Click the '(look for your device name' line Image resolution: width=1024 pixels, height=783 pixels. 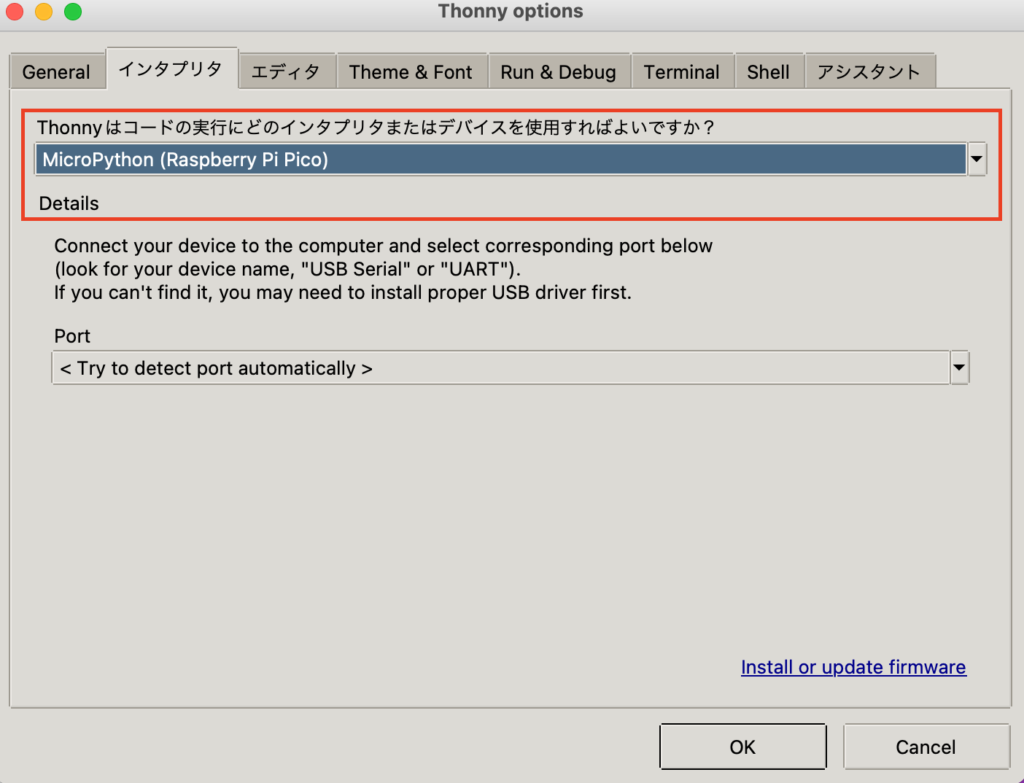point(287,270)
